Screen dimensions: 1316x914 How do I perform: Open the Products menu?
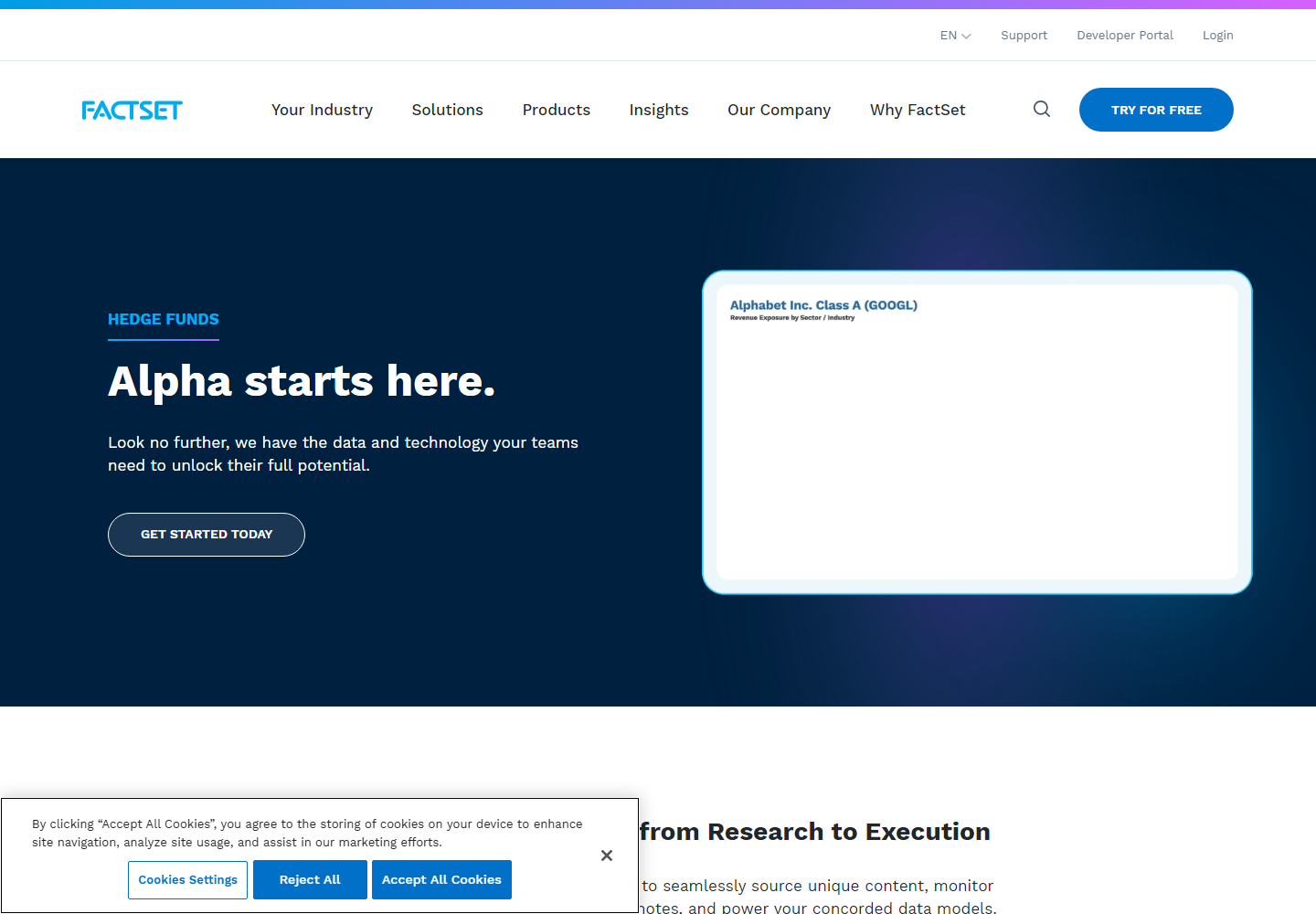(556, 110)
